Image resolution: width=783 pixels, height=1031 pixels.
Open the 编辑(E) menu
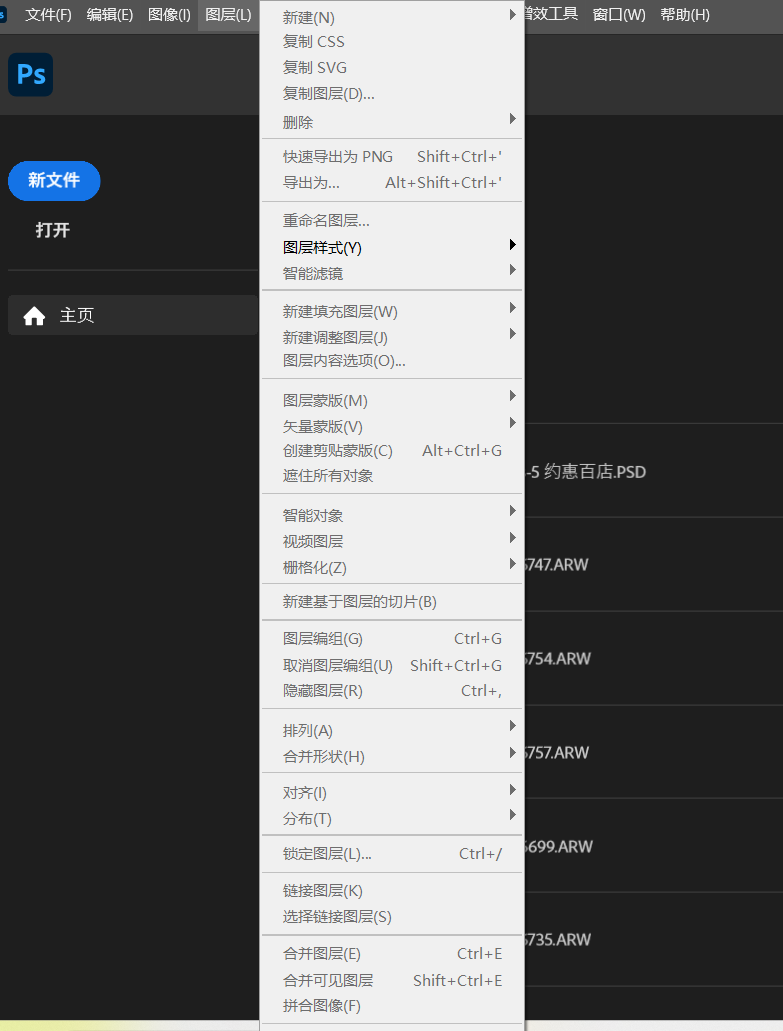109,15
